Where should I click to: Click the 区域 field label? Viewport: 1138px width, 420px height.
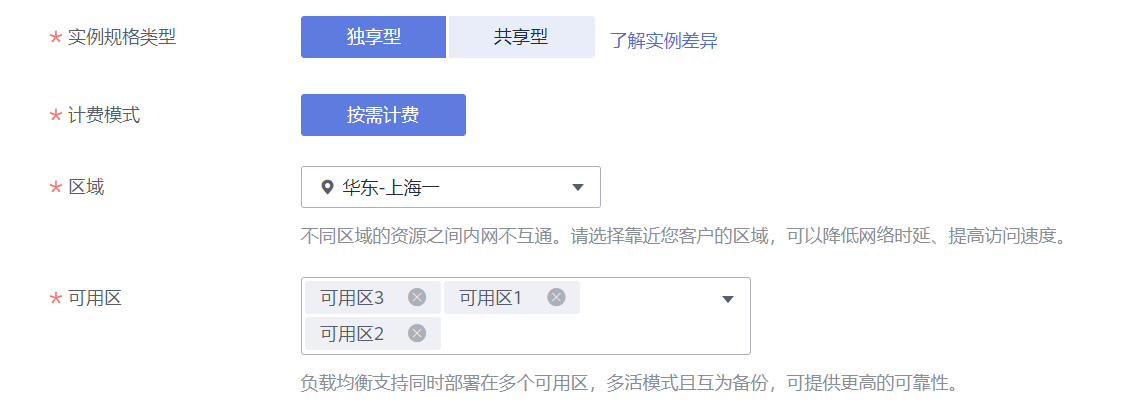point(86,187)
